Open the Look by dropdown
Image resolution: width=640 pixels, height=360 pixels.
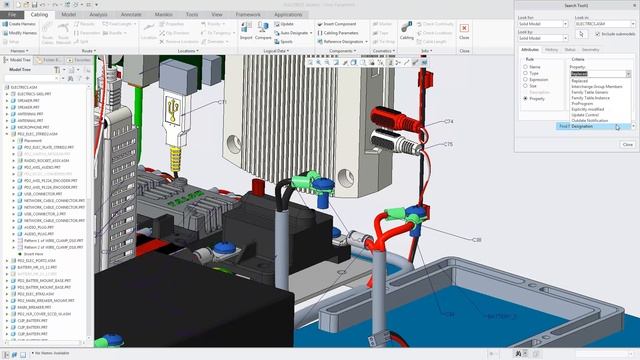565,38
